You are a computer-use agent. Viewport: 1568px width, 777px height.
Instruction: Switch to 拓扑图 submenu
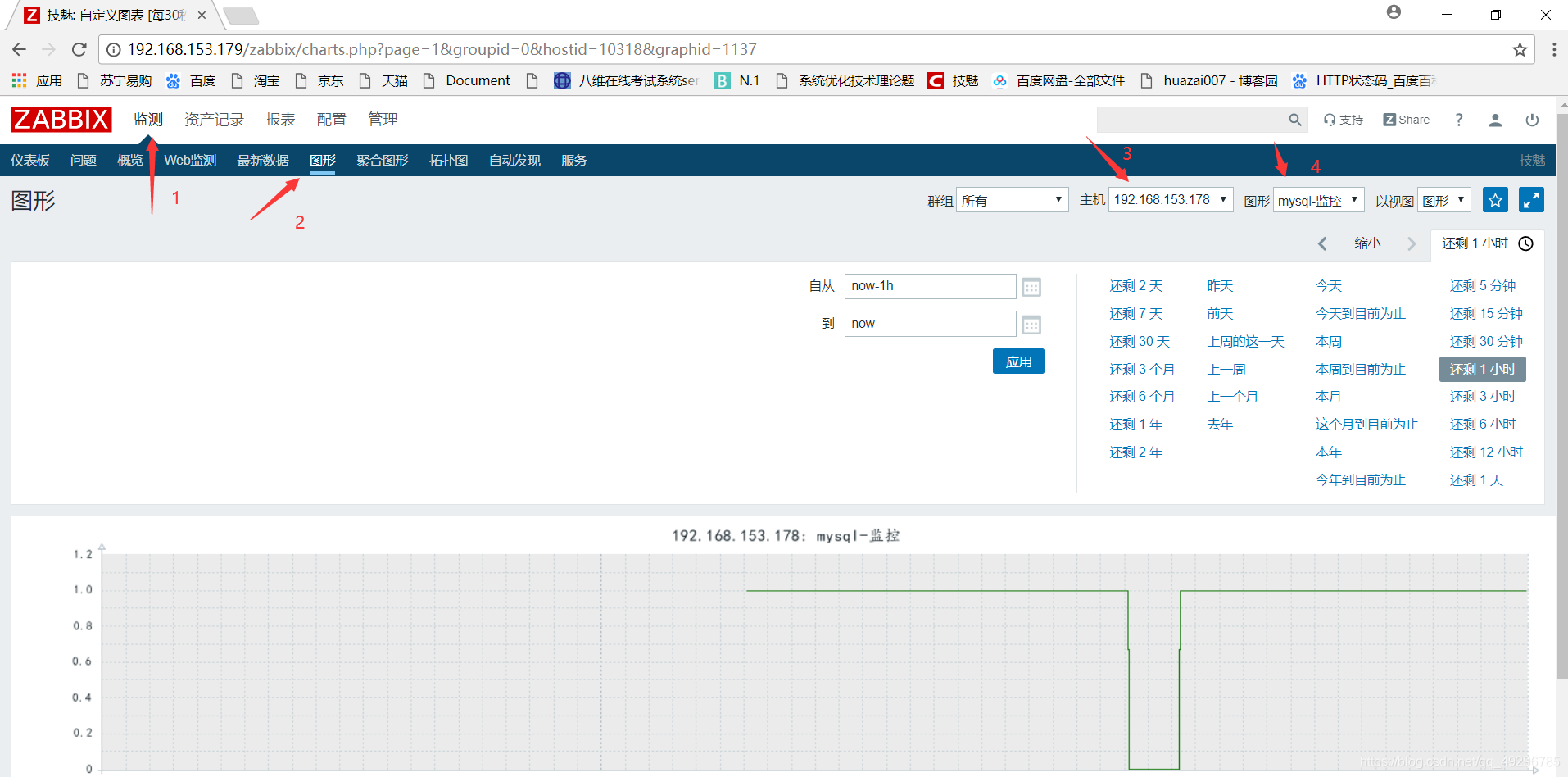pyautogui.click(x=449, y=161)
